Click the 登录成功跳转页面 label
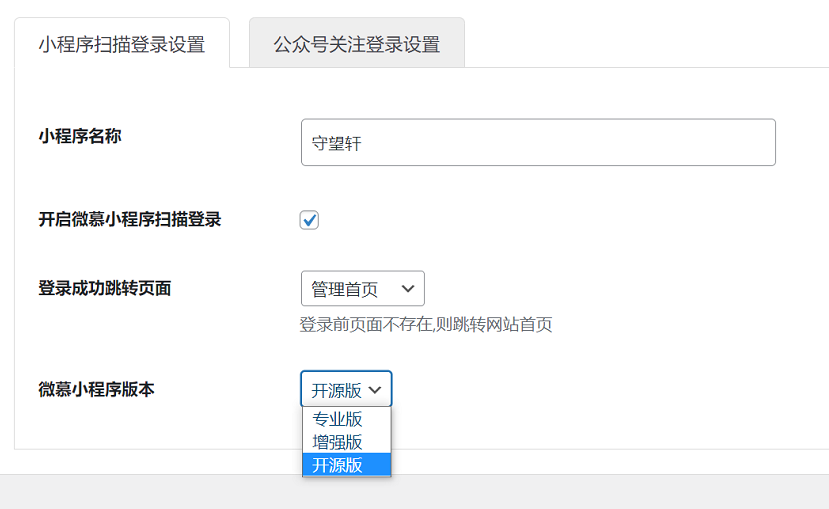Image resolution: width=829 pixels, height=509 pixels. coord(105,289)
